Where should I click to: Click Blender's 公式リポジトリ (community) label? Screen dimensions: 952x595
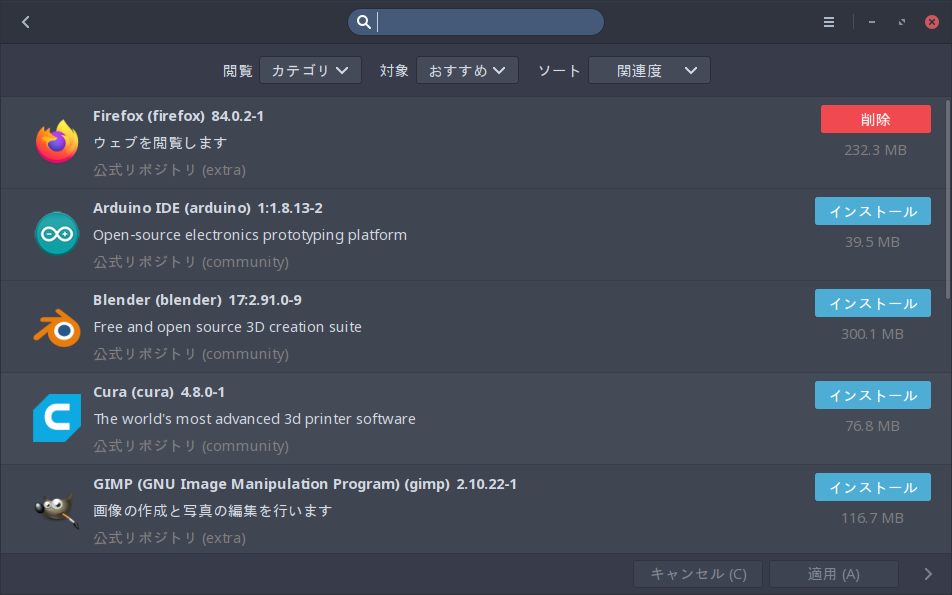[x=191, y=354]
